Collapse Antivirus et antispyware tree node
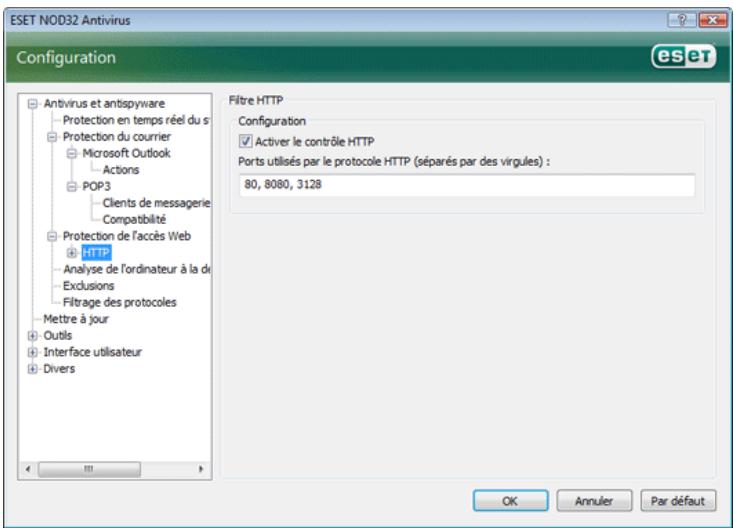The image size is (734, 528). [32, 103]
